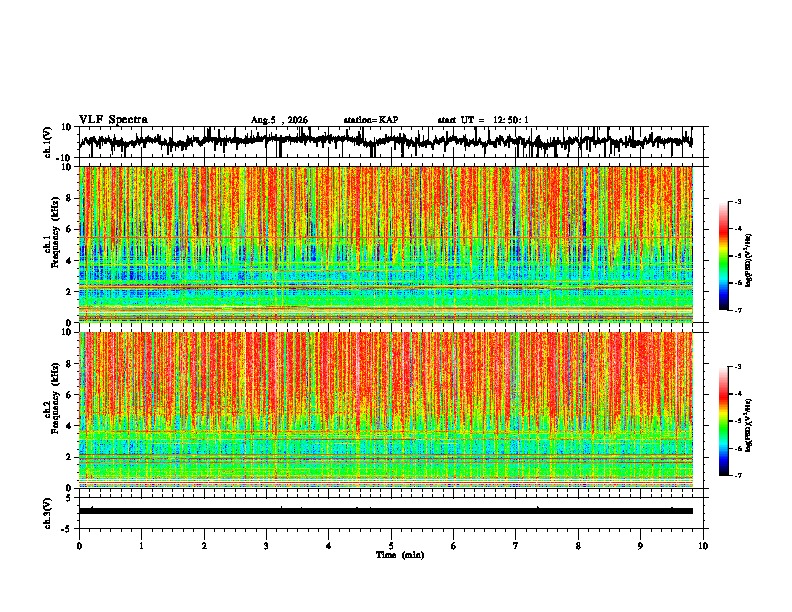Click the ch.2 spectrogram color bar
This screenshot has height=612, width=792.
[x=723, y=421]
